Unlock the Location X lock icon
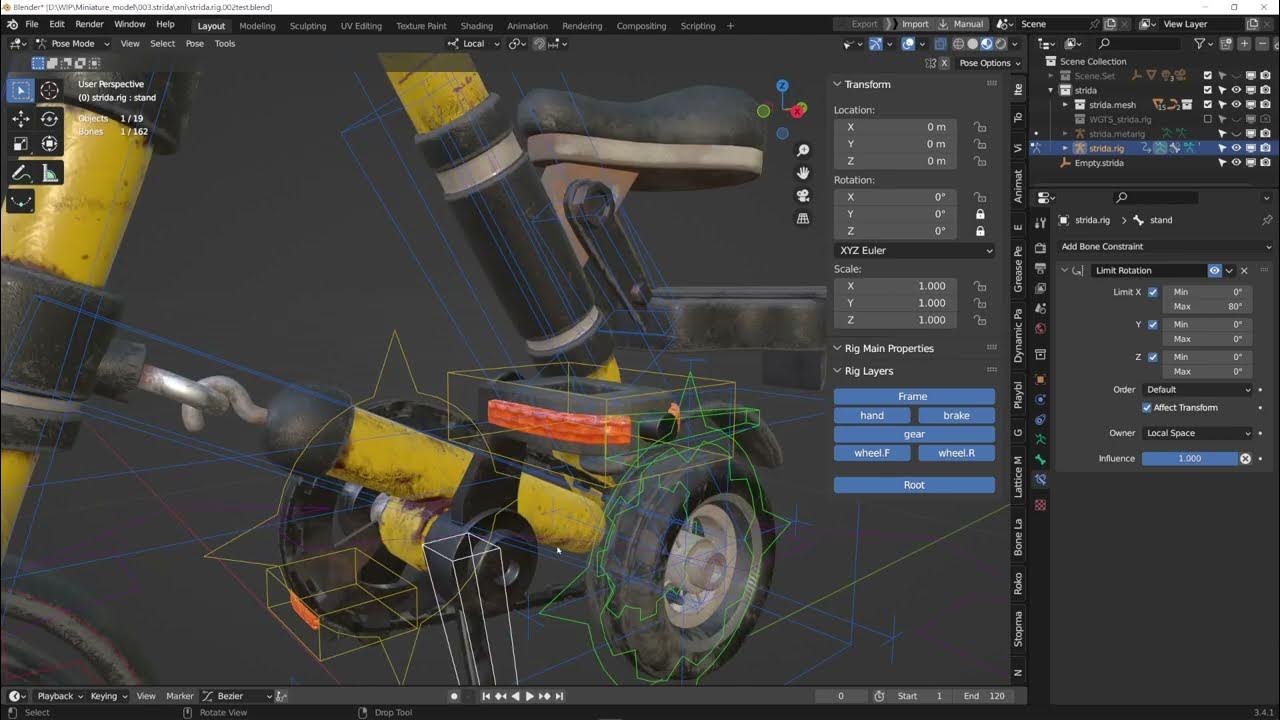1280x720 pixels. pyautogui.click(x=980, y=127)
